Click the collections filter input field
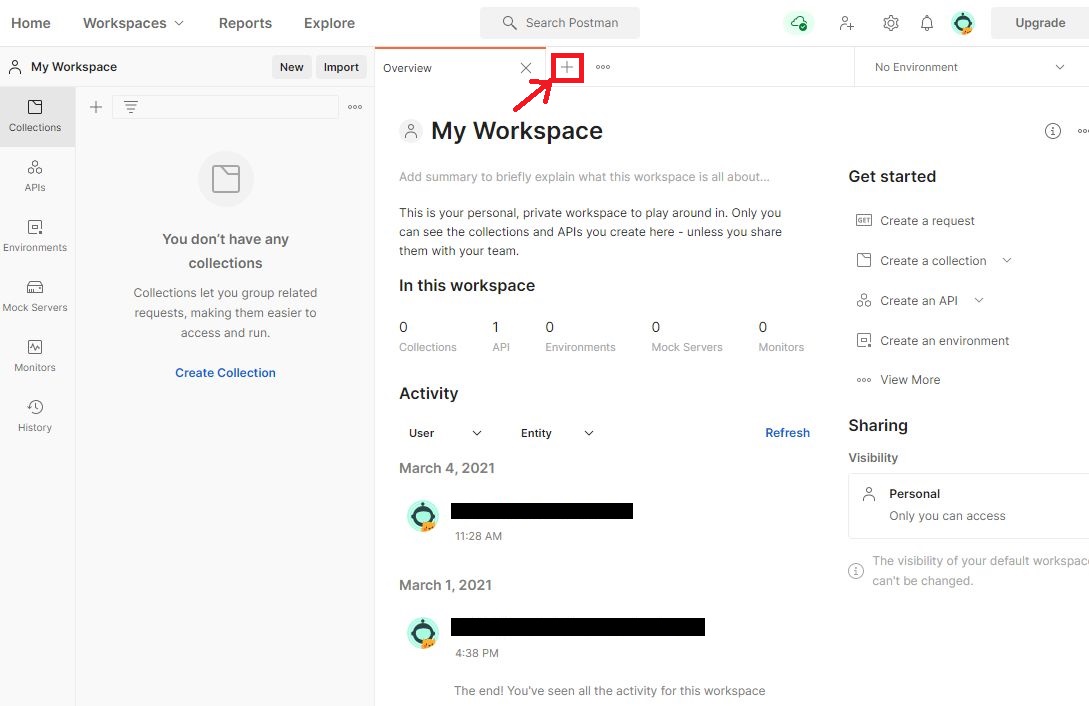Screen dimensions: 1089x706 click(225, 107)
